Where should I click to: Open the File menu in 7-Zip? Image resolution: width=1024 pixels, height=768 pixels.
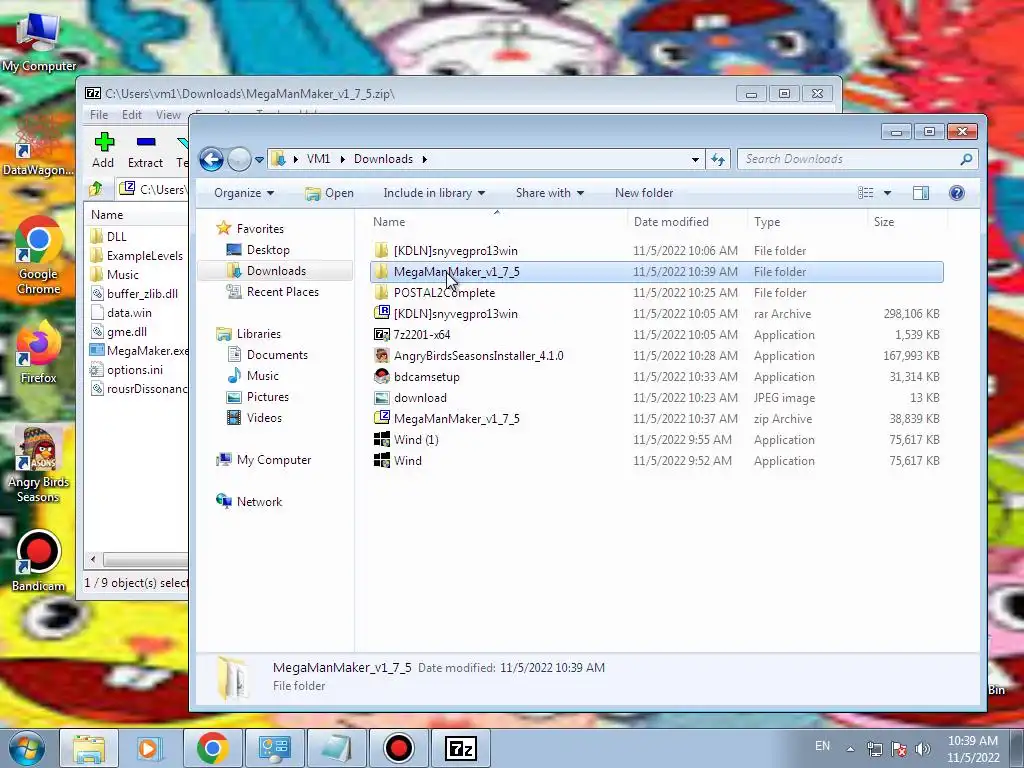pyautogui.click(x=99, y=114)
